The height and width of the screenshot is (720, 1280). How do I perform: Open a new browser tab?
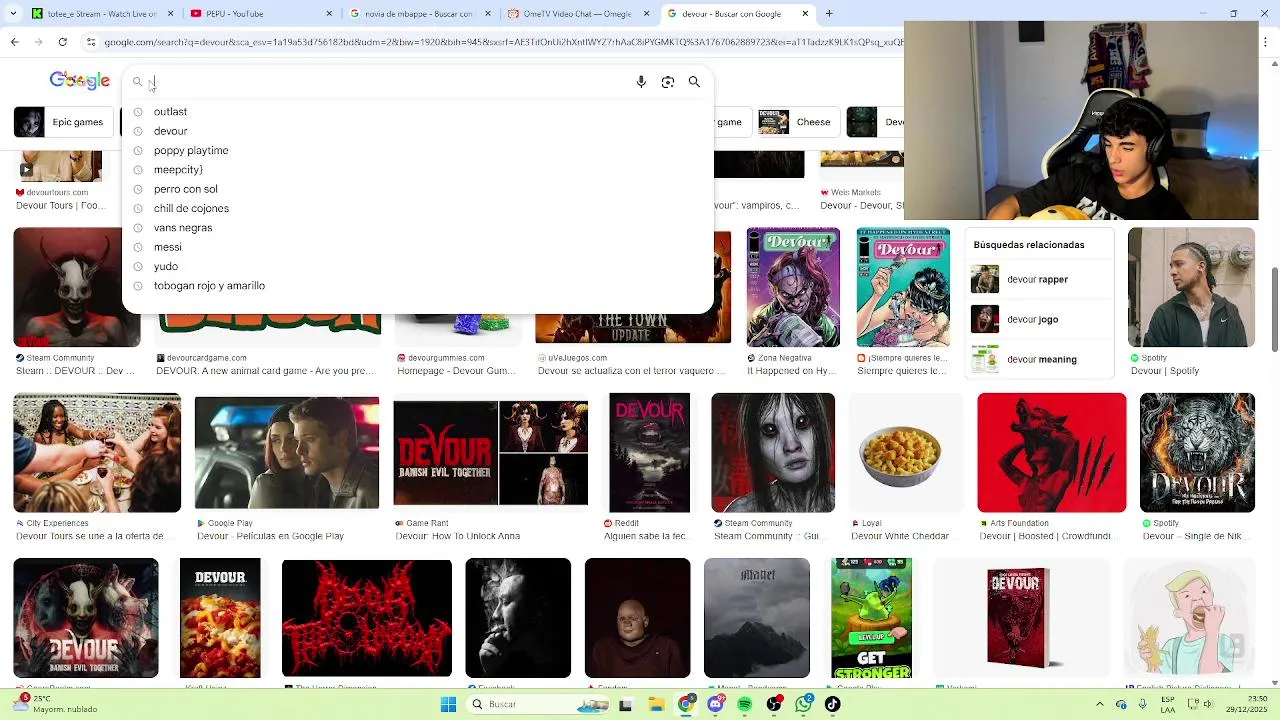(x=829, y=14)
